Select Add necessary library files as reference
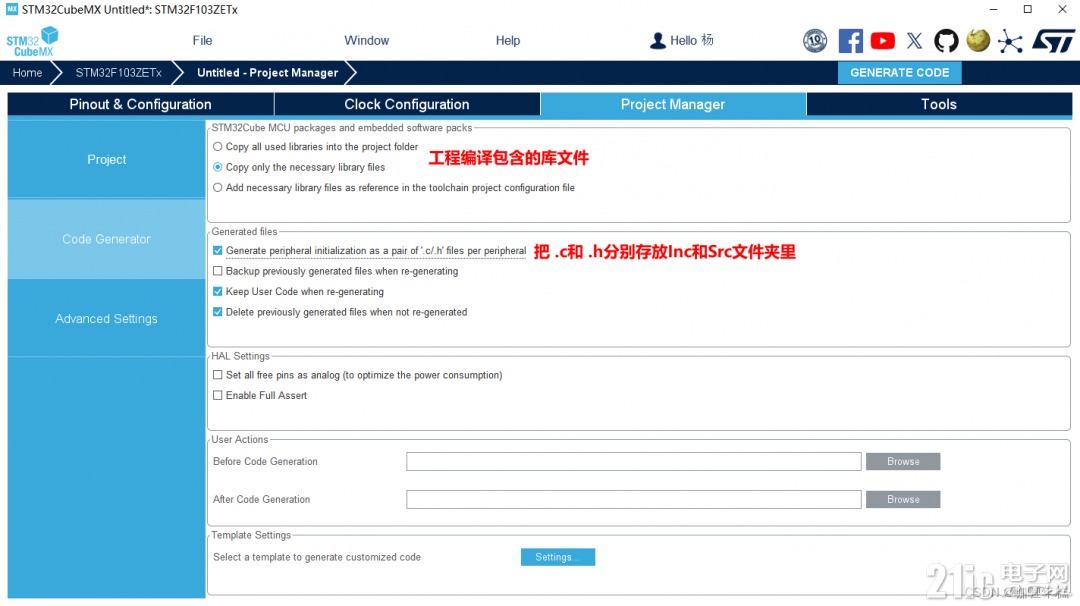The height and width of the screenshot is (606, 1080). pyautogui.click(x=218, y=187)
